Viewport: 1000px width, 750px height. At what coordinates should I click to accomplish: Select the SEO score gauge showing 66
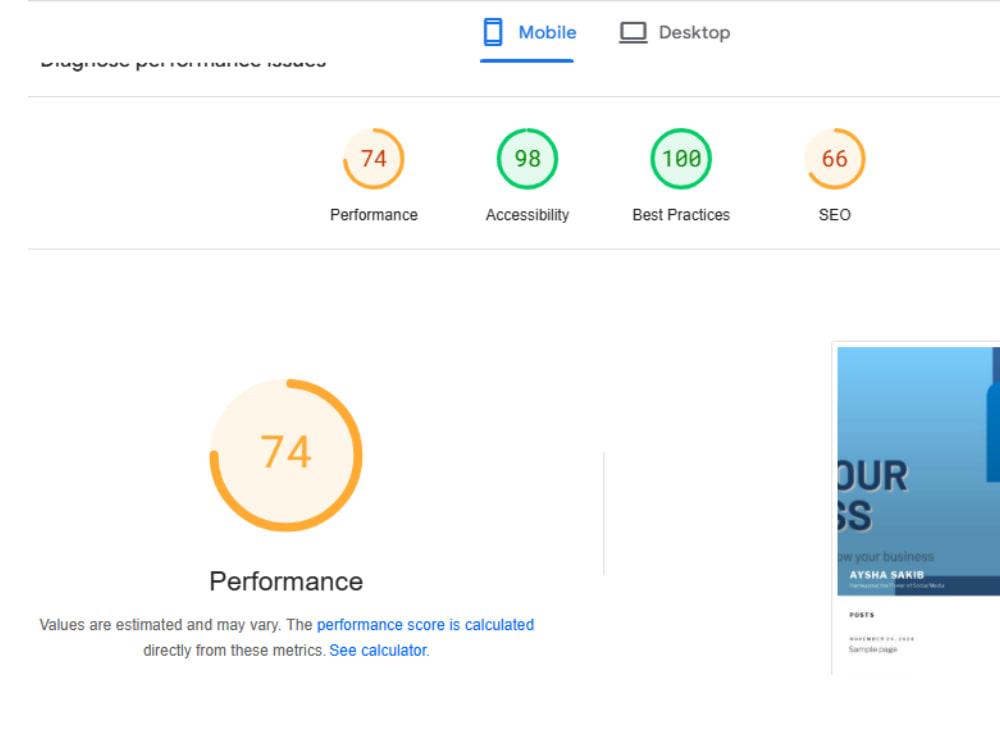(835, 159)
